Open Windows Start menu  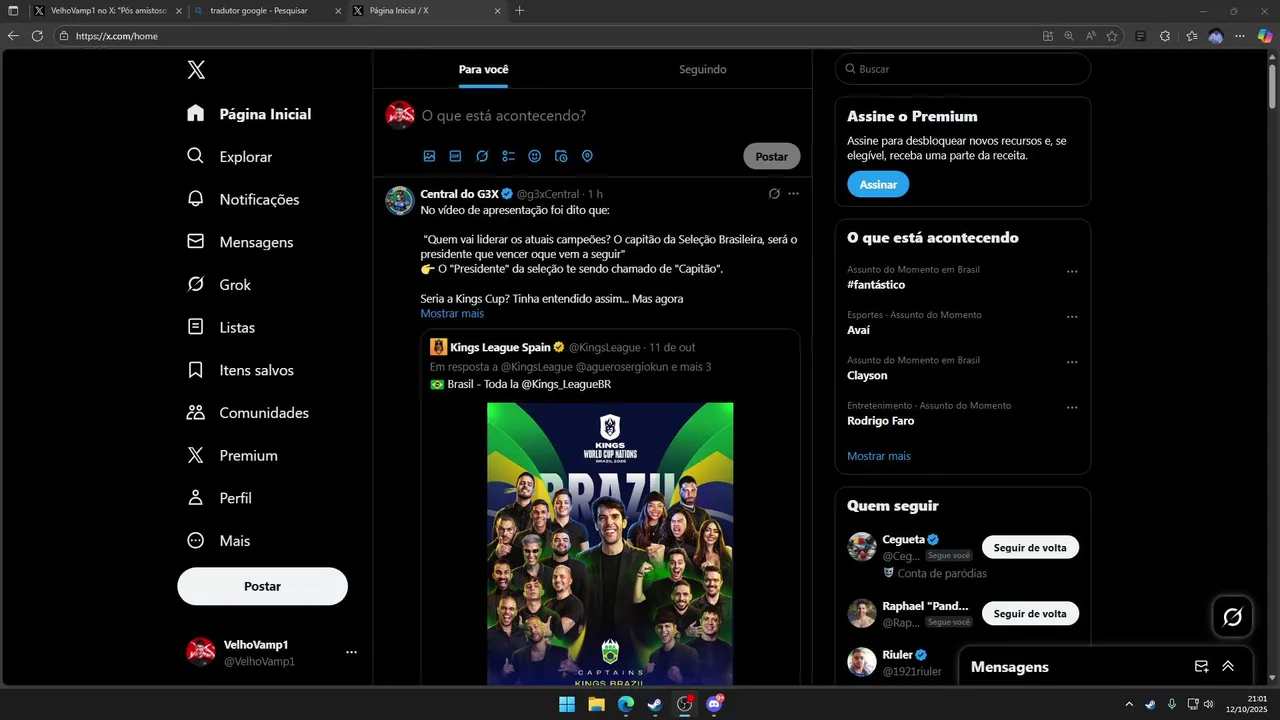tap(567, 704)
